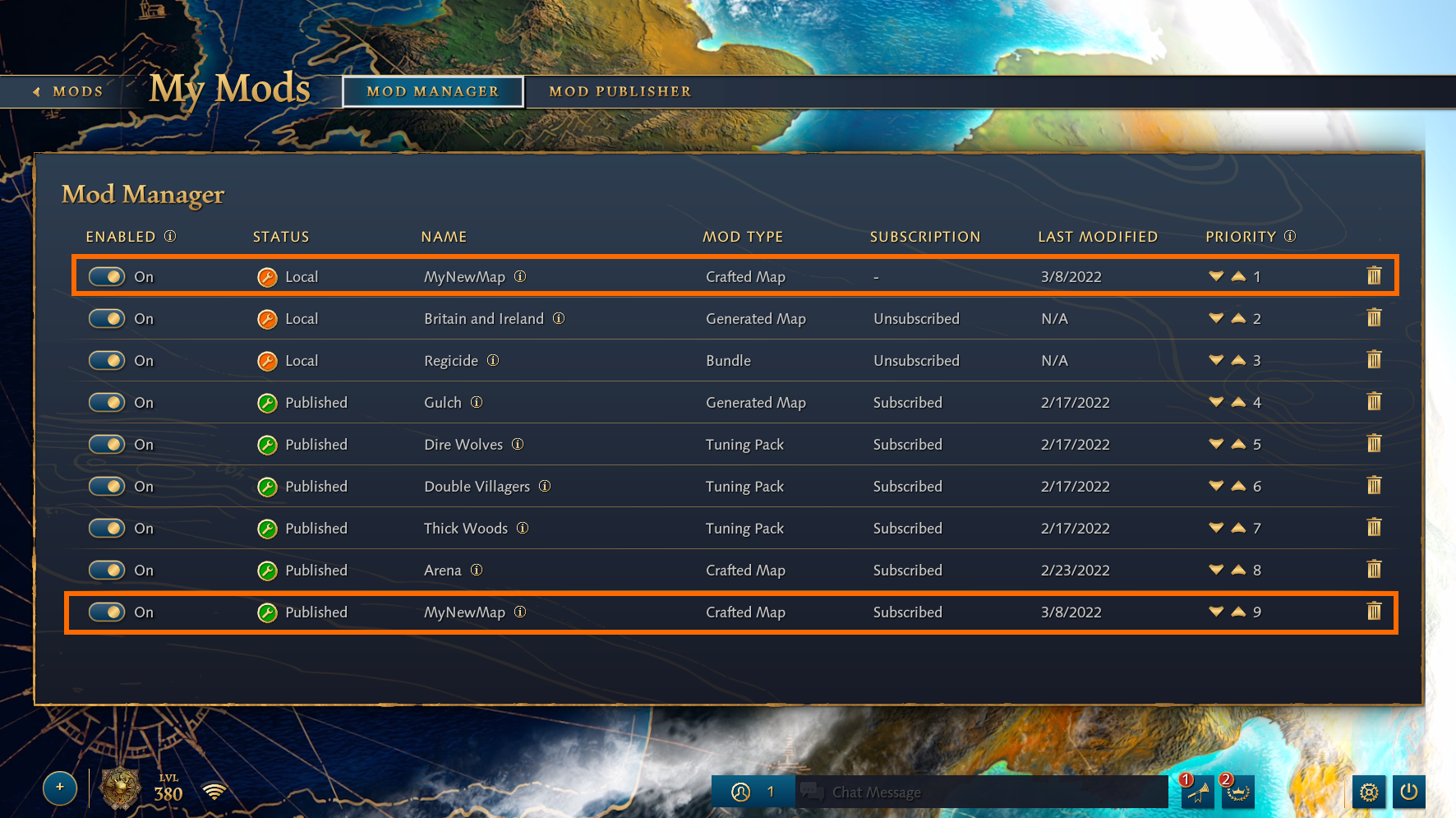Delete the Gulch mod via trash icon
1456x818 pixels.
click(x=1374, y=401)
